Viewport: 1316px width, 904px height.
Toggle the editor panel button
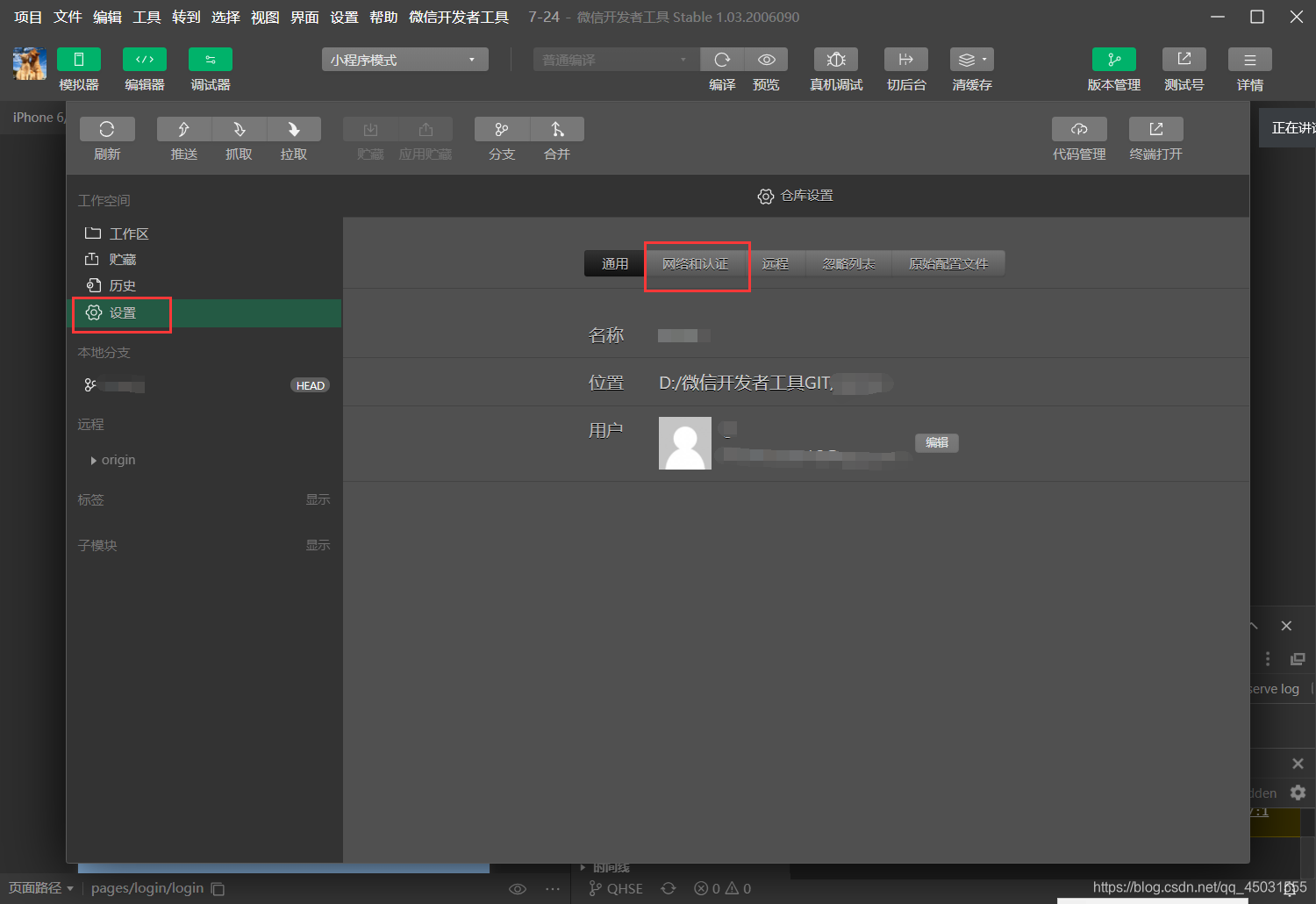pos(145,60)
